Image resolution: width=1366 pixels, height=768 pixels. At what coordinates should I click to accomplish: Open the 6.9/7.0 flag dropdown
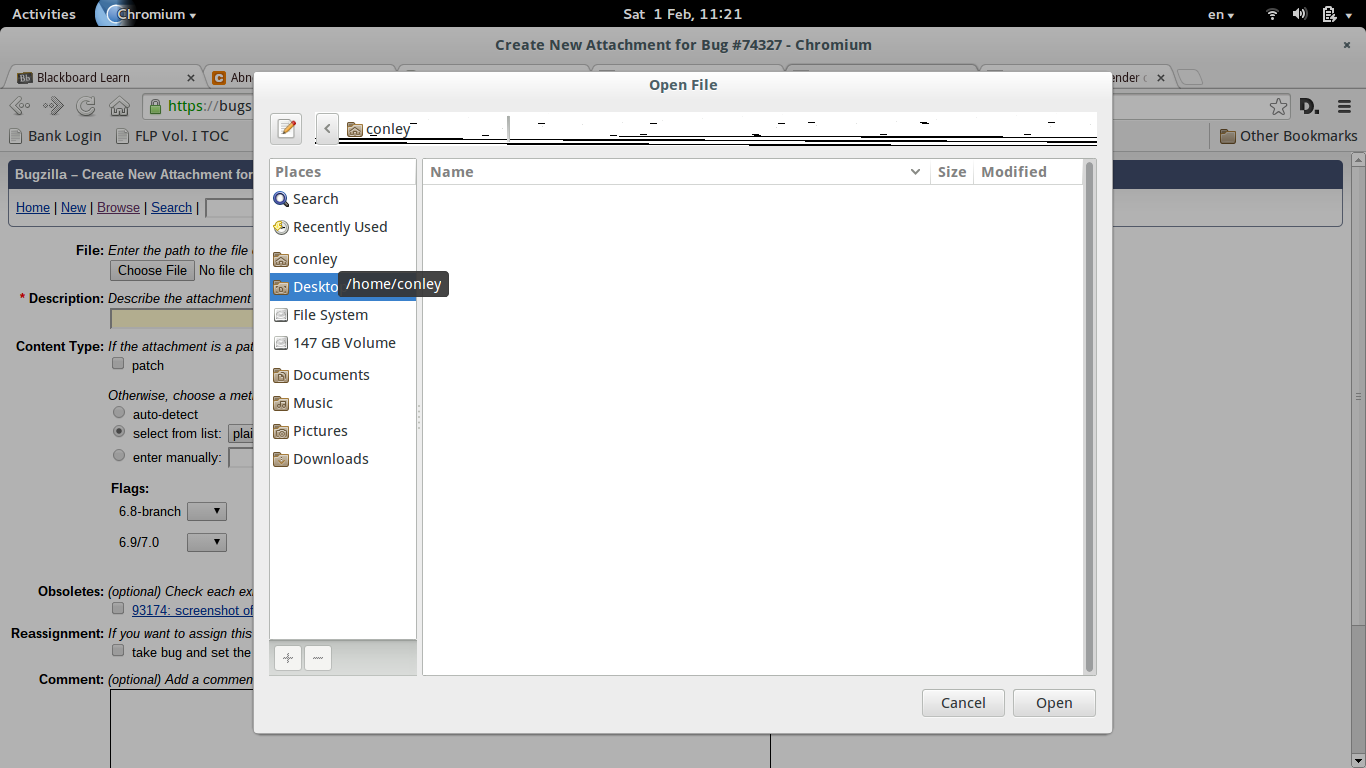(206, 542)
